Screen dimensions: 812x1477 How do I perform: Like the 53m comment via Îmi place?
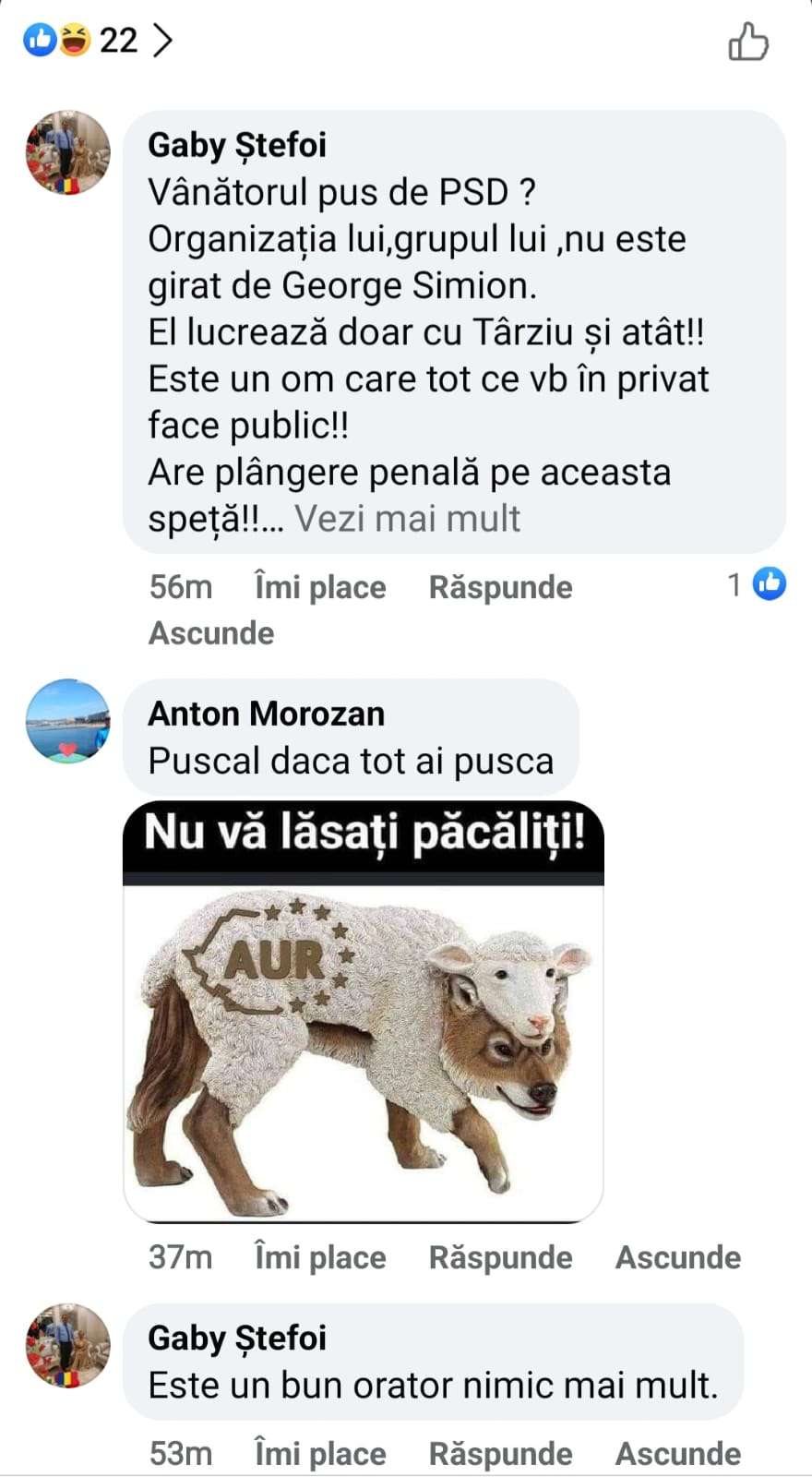(x=320, y=1454)
